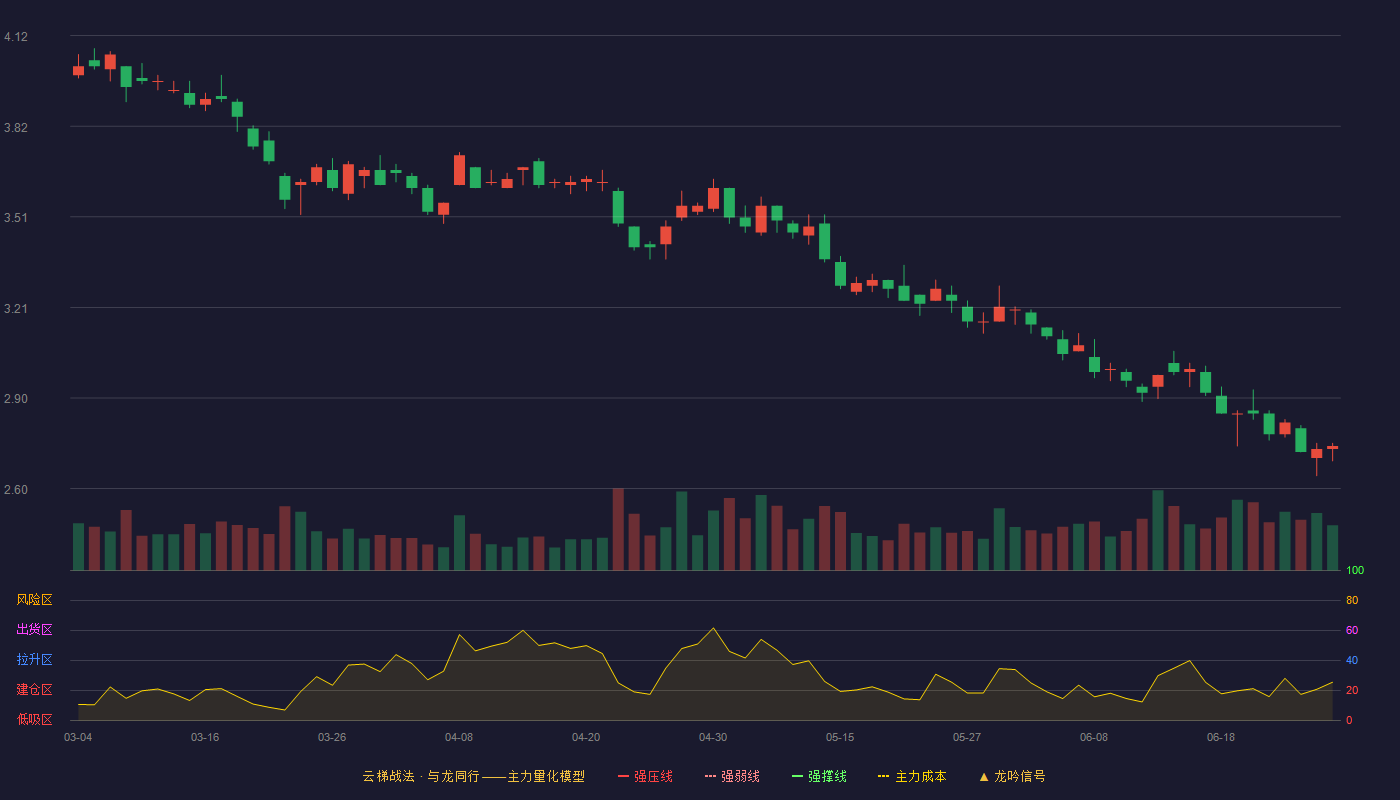Click the 拉升区 zone label
The image size is (1400, 800).
click(34, 660)
